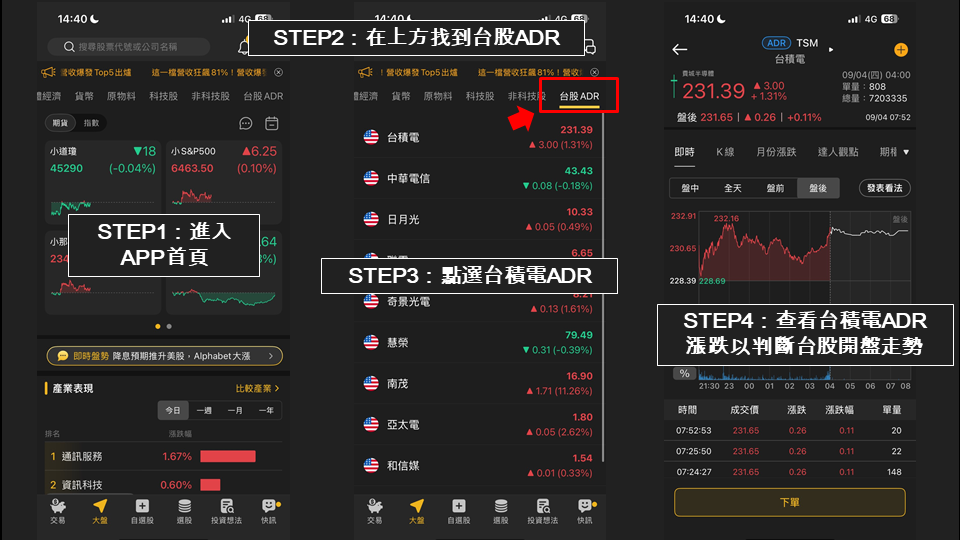Image resolution: width=960 pixels, height=540 pixels.
Task: Open the K線 tab
Action: [725, 152]
